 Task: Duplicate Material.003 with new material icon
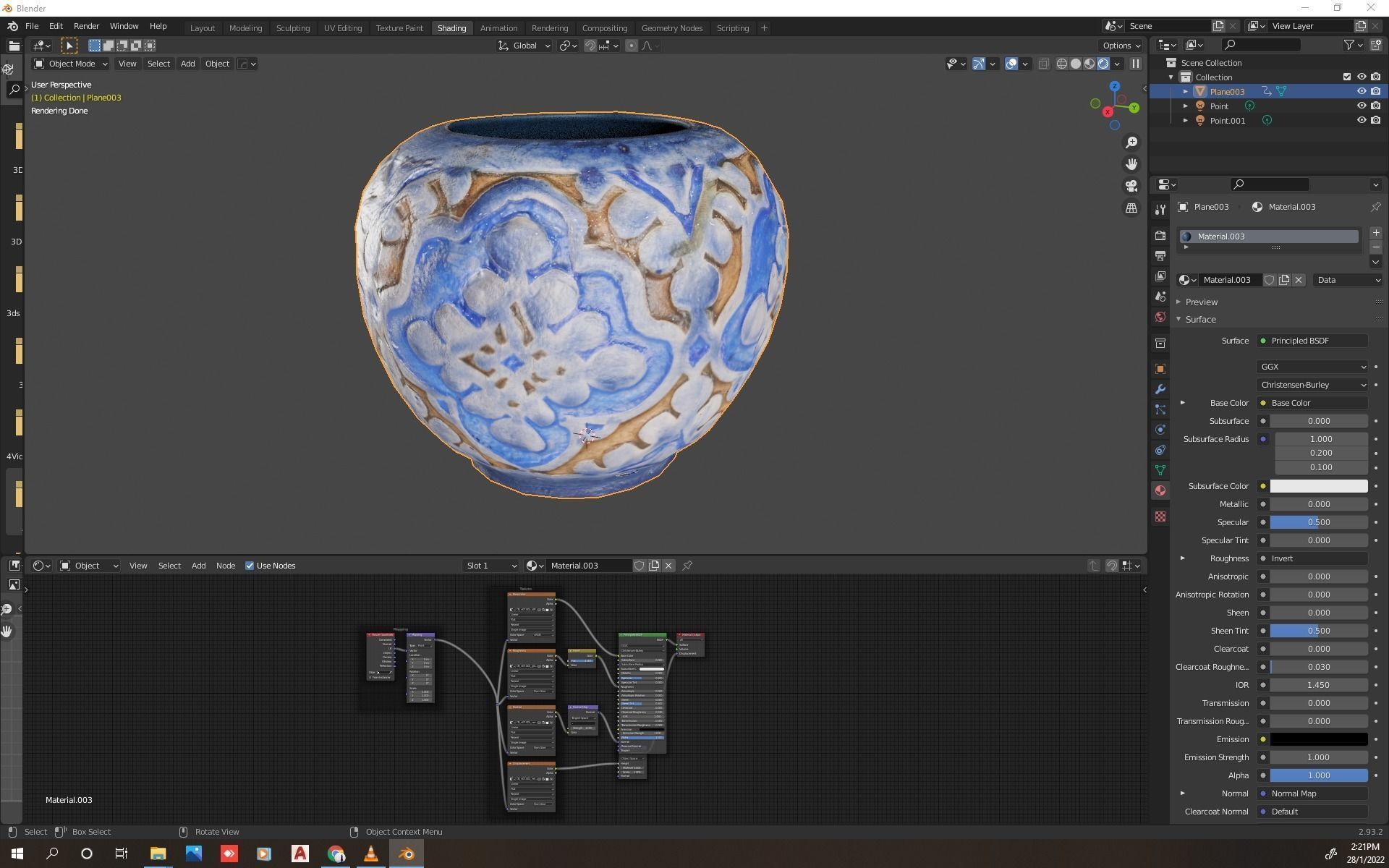point(1284,280)
